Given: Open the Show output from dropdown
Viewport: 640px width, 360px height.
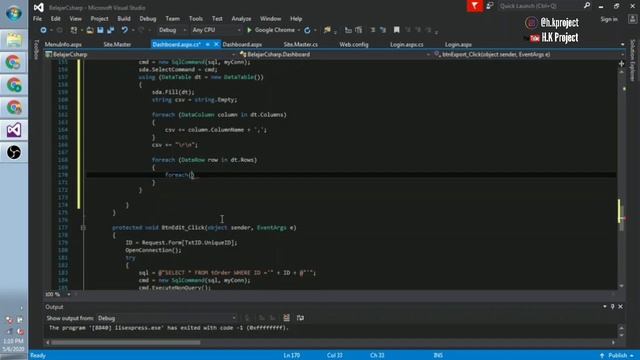Looking at the screenshot, I should pyautogui.click(x=167, y=318).
